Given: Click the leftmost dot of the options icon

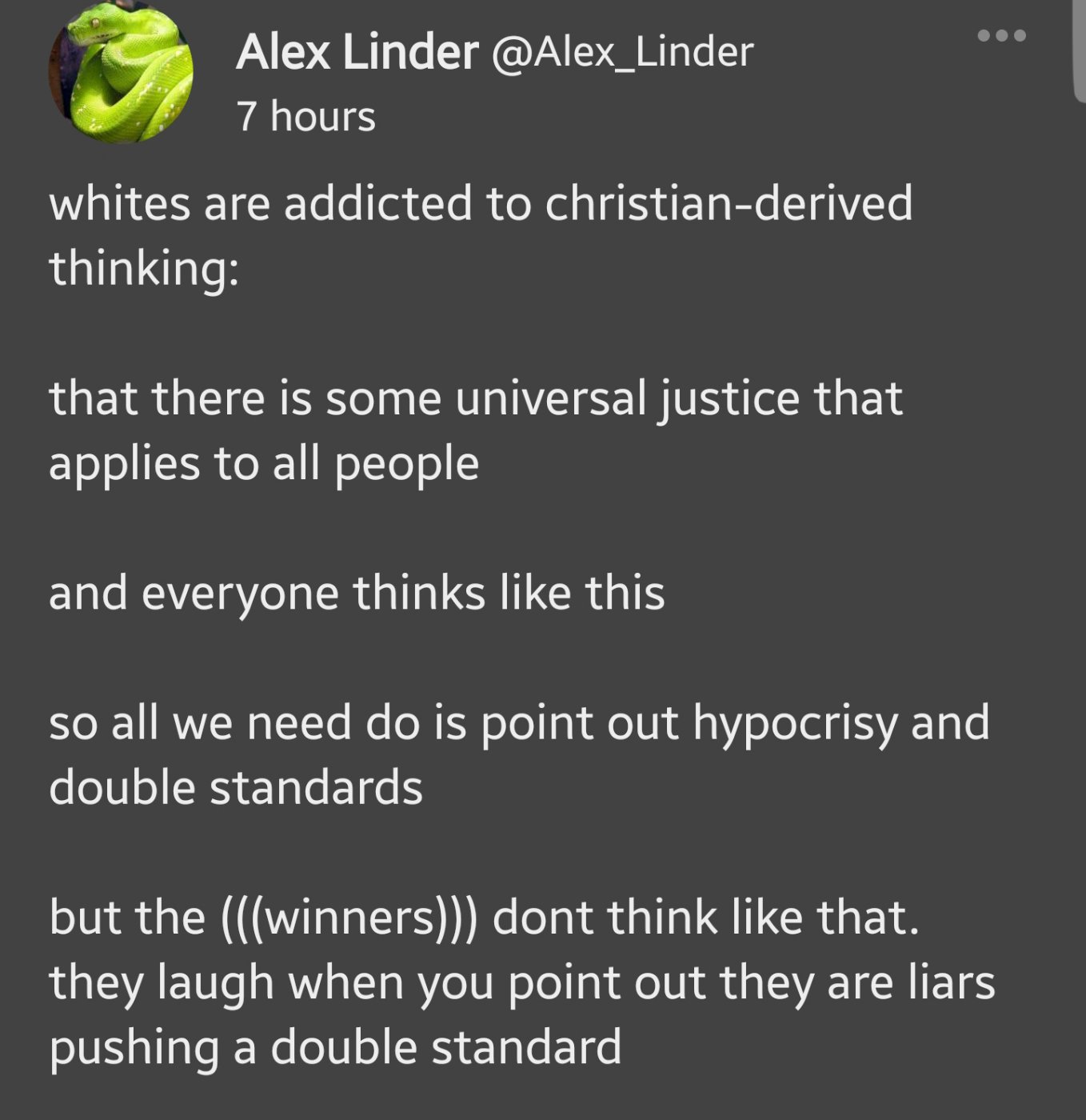Looking at the screenshot, I should pyautogui.click(x=984, y=36).
